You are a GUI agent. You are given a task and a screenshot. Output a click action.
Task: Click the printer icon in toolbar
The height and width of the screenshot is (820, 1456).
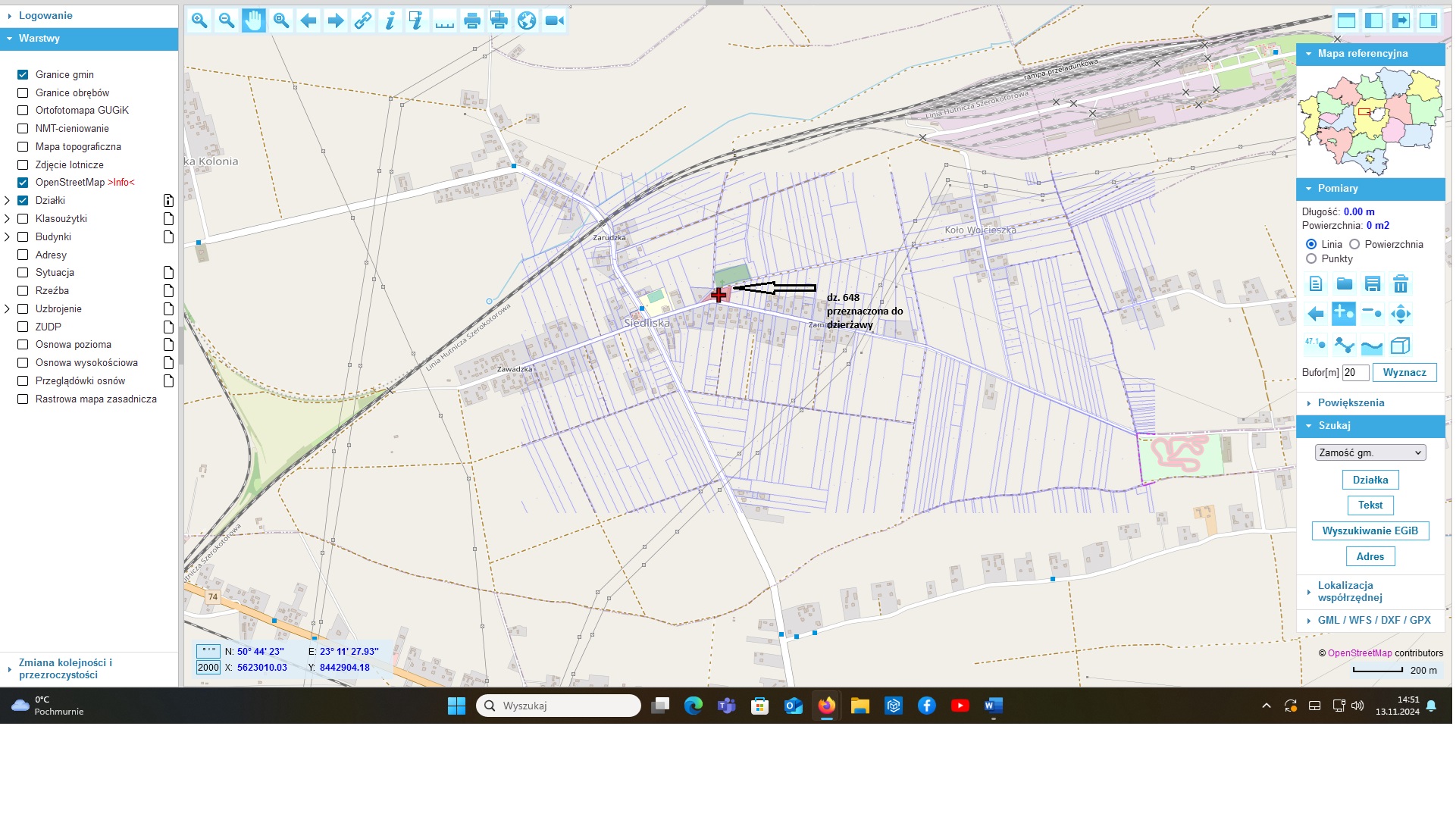click(472, 20)
